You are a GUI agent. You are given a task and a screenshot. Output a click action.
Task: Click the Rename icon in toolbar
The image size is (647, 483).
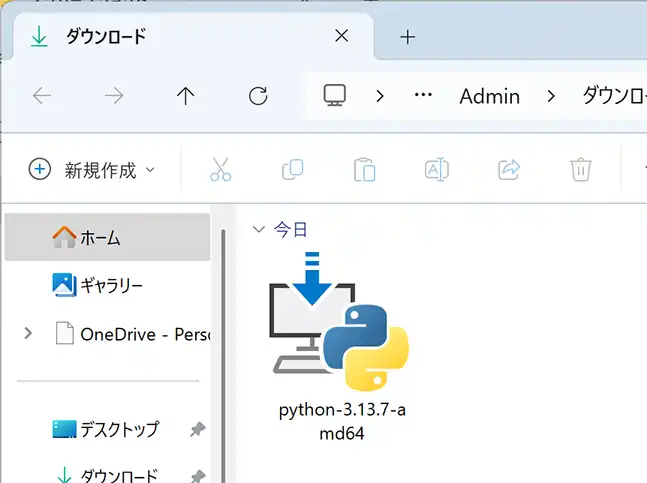tap(437, 169)
